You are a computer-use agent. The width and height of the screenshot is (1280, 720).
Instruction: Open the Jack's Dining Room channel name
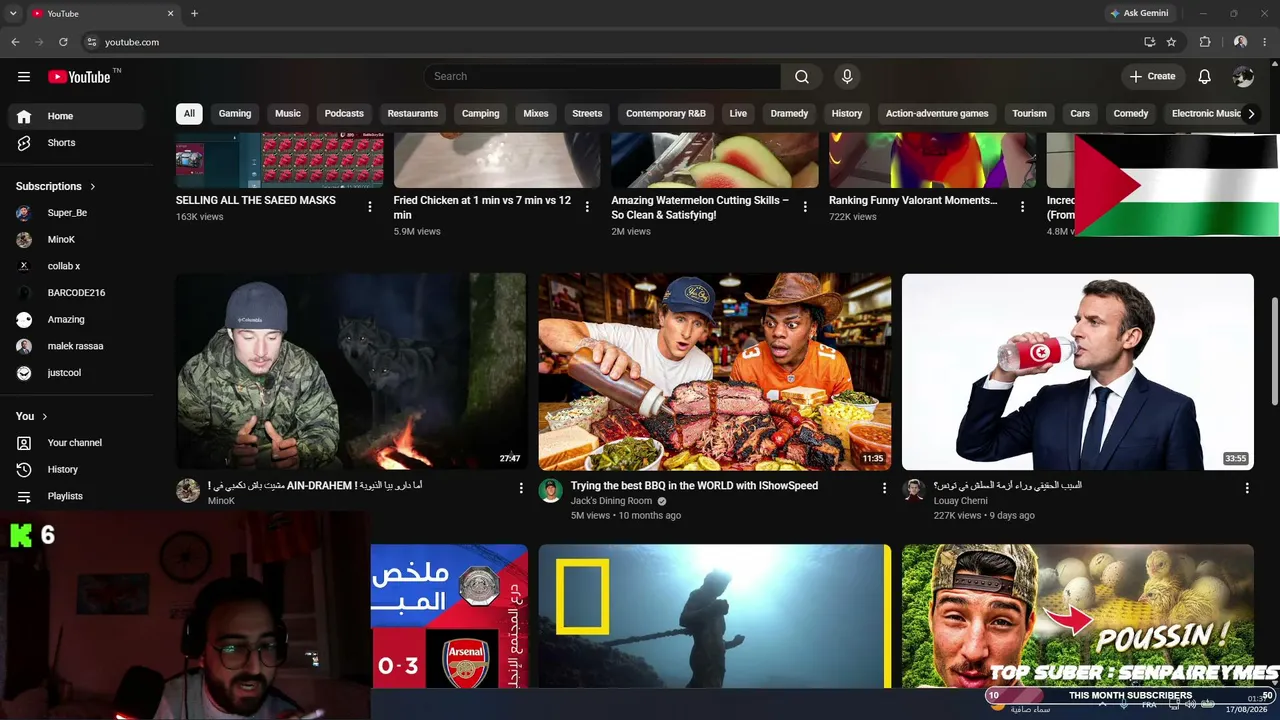click(611, 501)
